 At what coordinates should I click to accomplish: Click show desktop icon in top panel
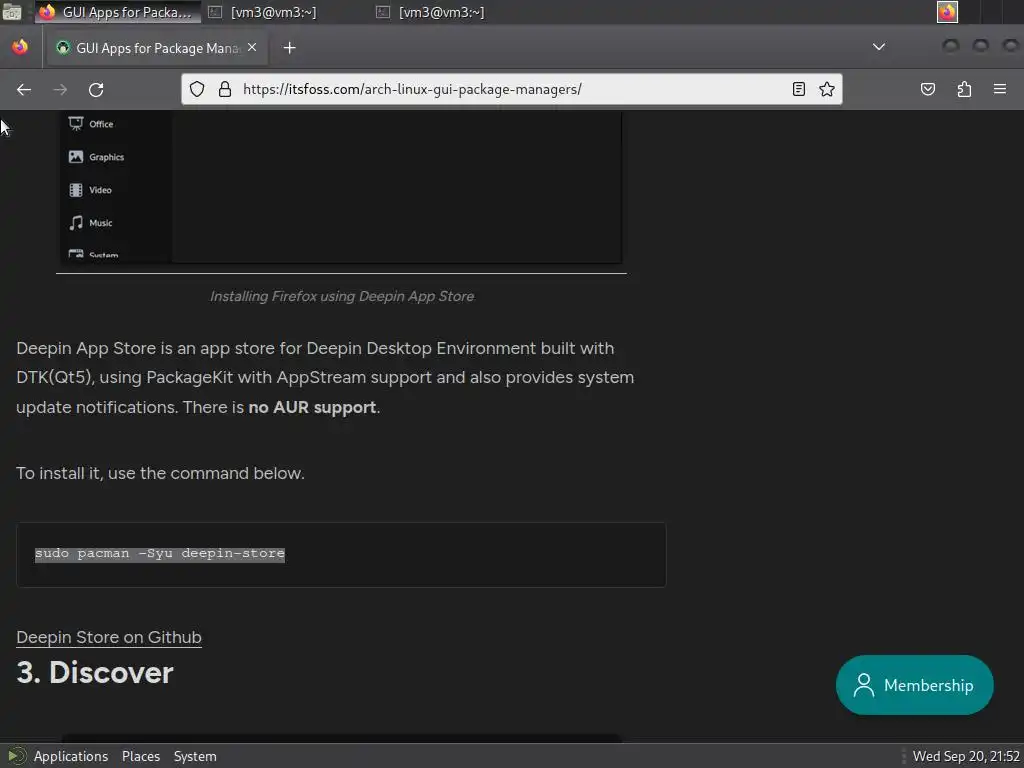pyautogui.click(x=12, y=12)
